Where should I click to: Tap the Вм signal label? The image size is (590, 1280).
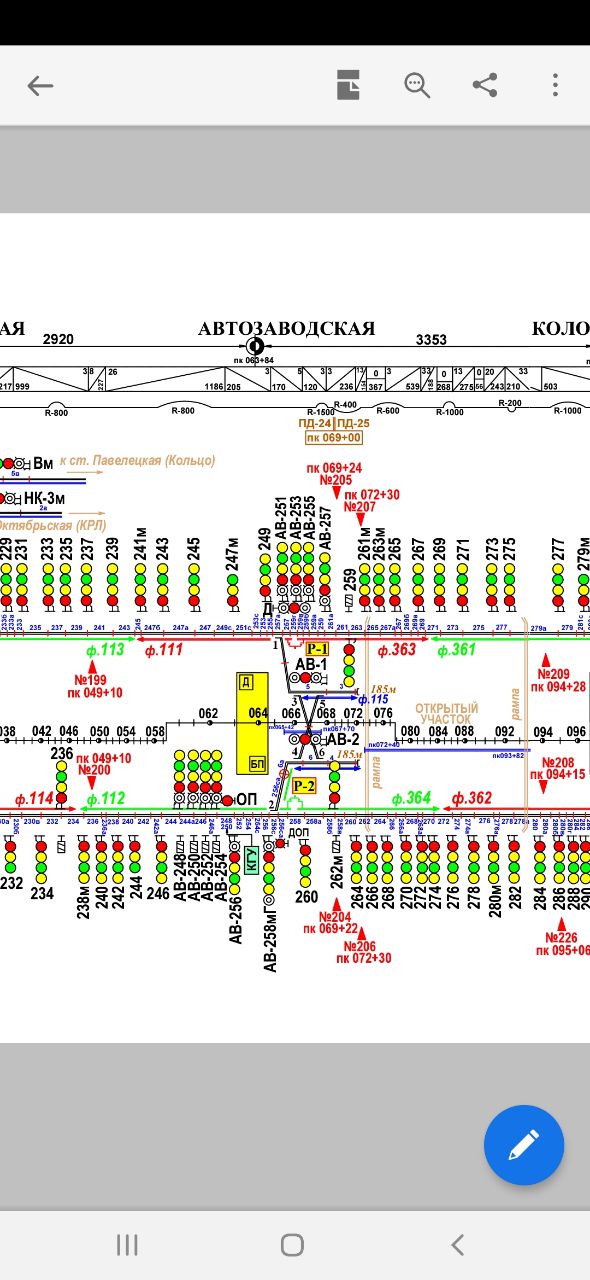click(44, 463)
